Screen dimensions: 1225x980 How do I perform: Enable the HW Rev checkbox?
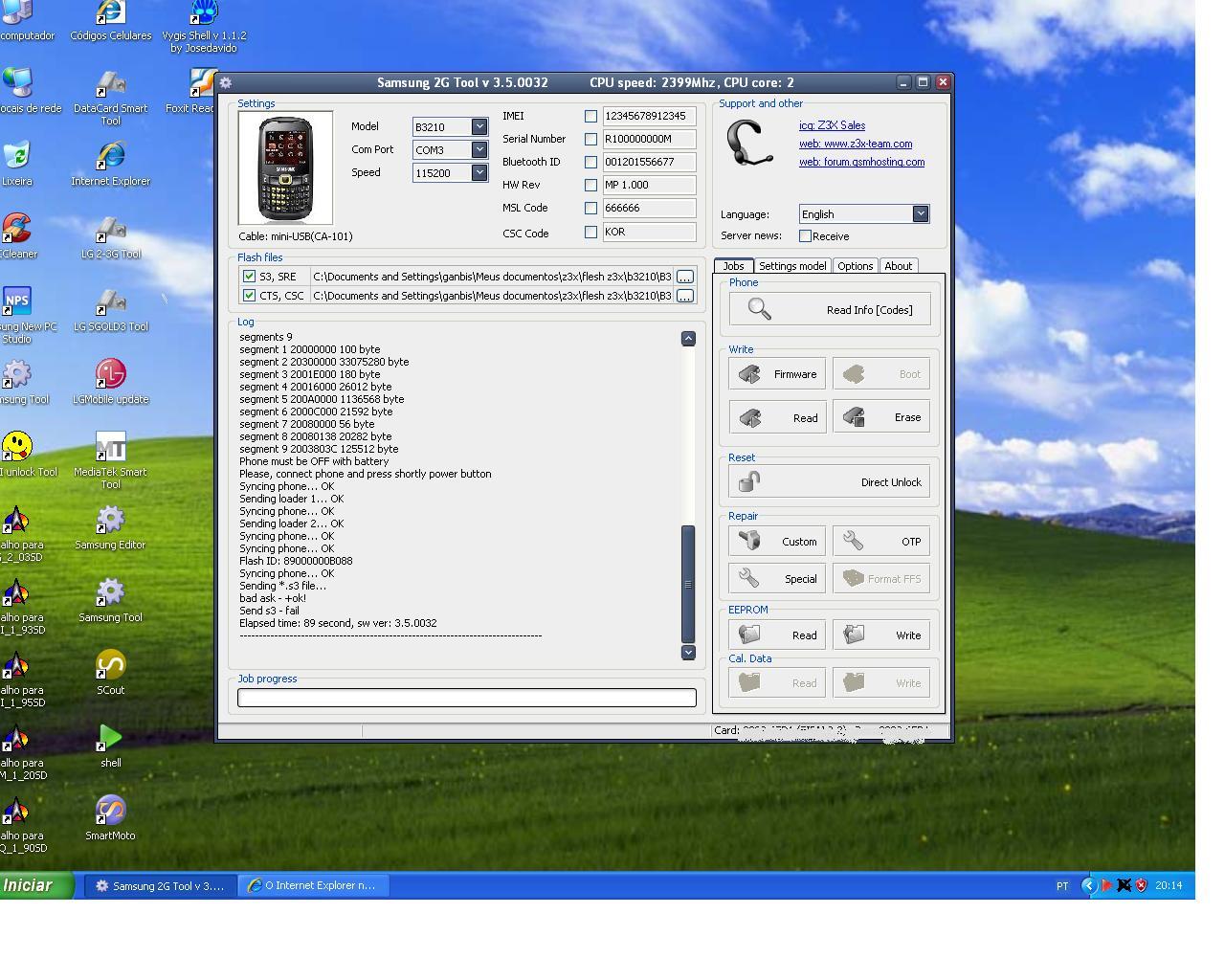(x=590, y=185)
